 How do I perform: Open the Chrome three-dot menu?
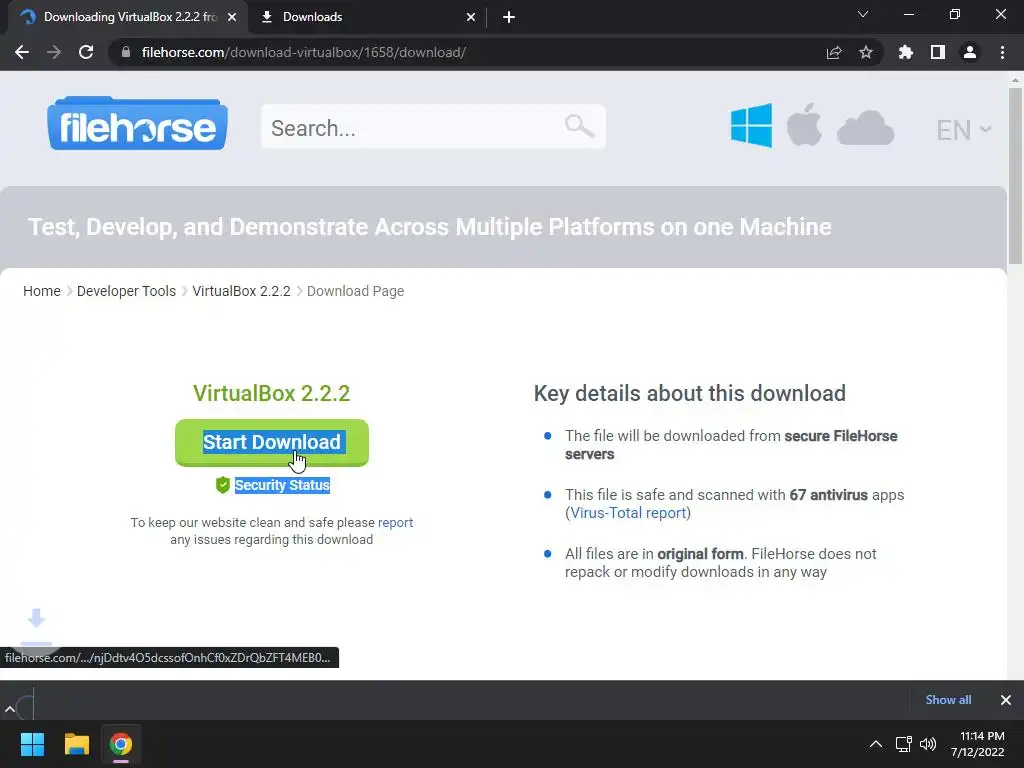[1002, 52]
